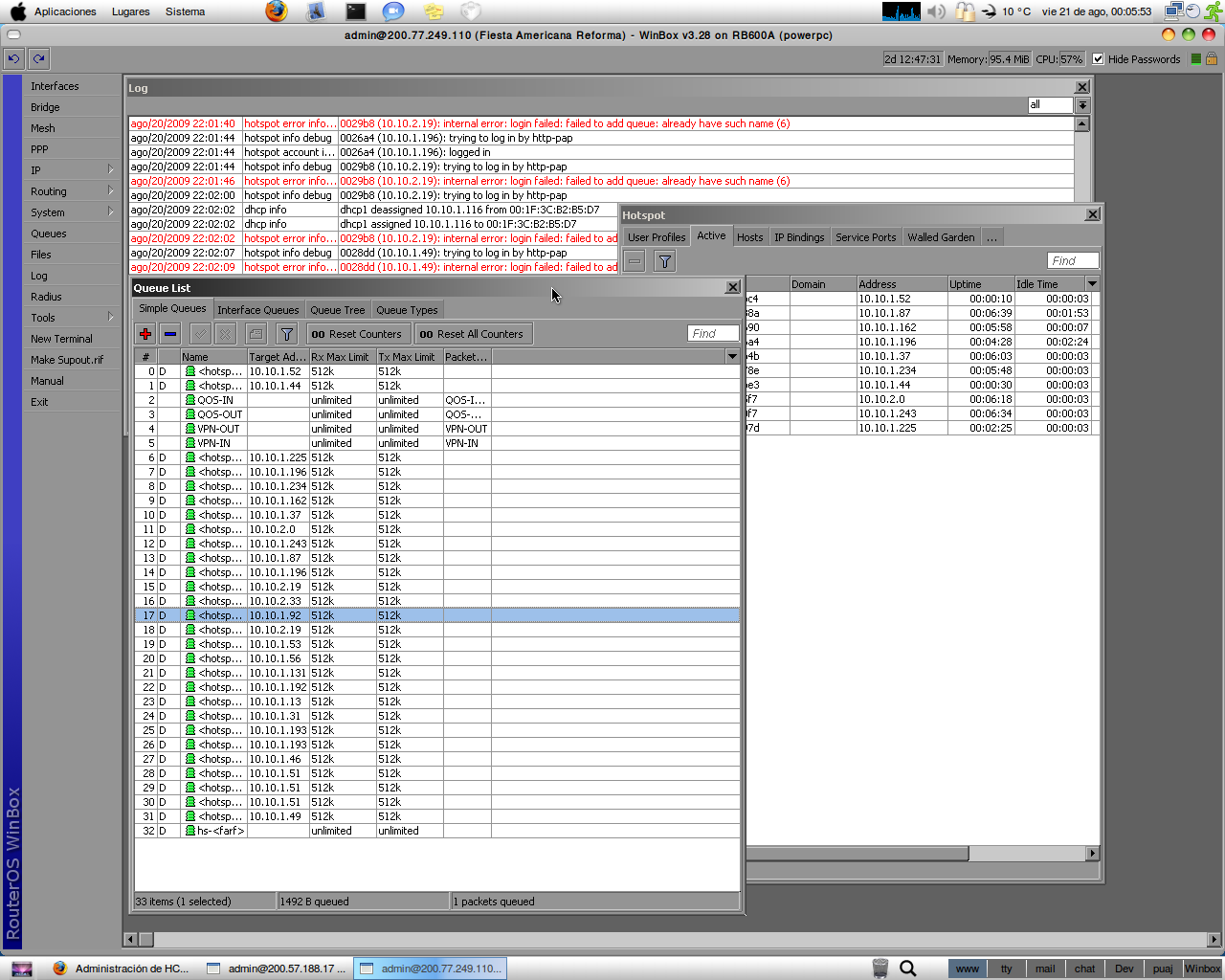Viewport: 1225px width, 980px height.
Task: Toggle the Hide Passwords checkbox
Action: 1097,58
